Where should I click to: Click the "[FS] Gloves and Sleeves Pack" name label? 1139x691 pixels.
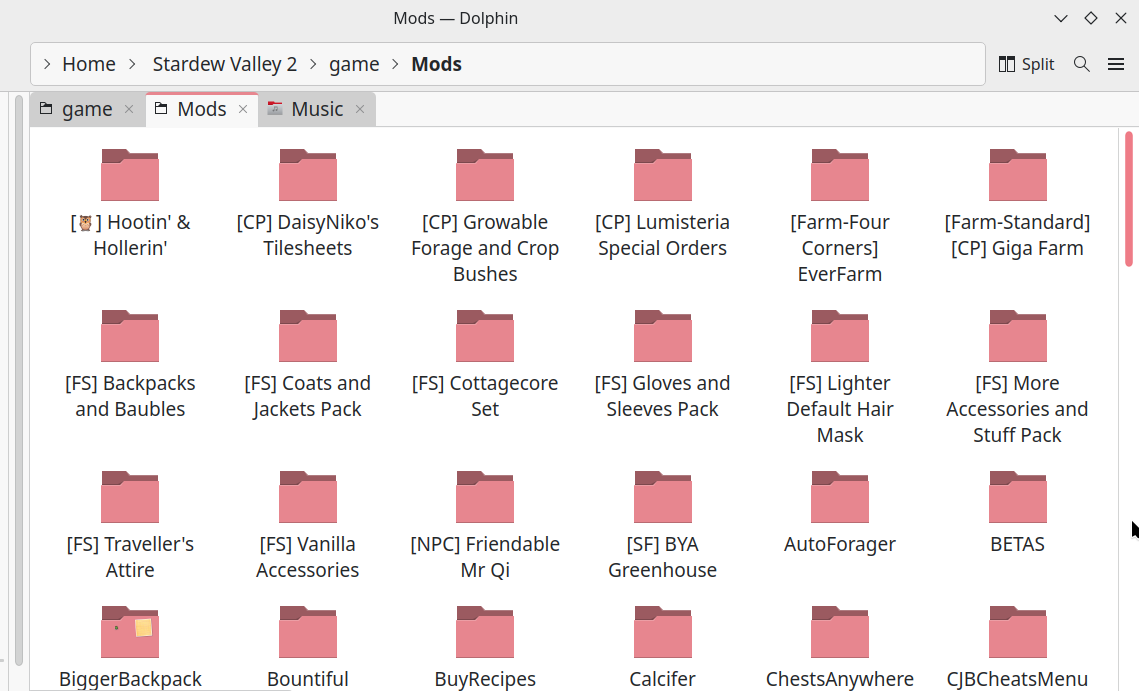coord(662,396)
